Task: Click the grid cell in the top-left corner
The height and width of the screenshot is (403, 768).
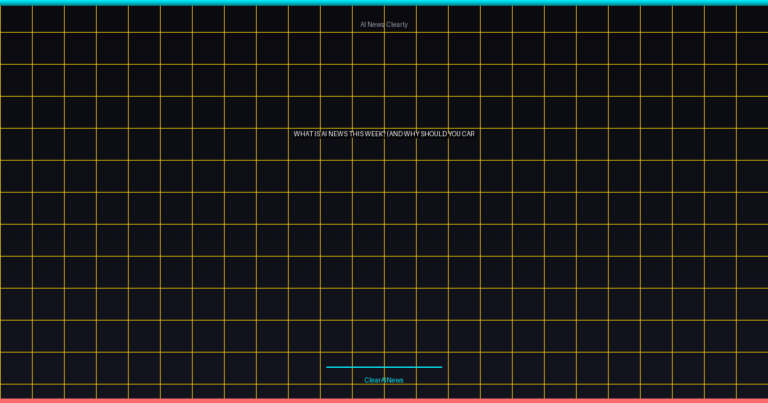Action: (16, 19)
